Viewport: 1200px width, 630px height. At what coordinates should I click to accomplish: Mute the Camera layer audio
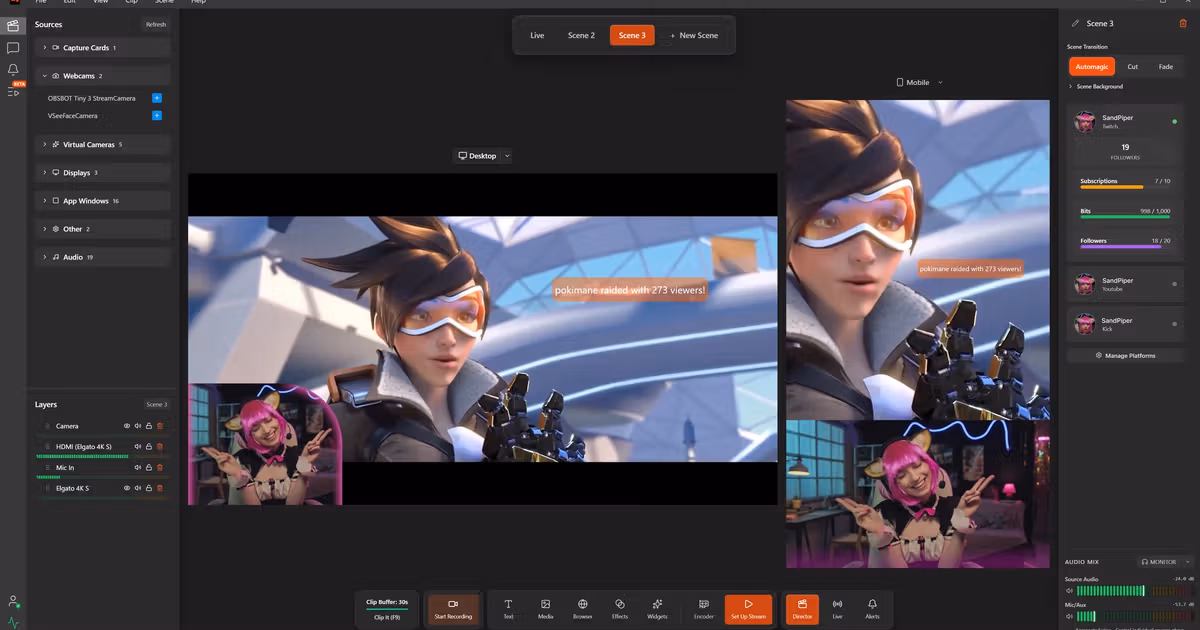pos(138,426)
